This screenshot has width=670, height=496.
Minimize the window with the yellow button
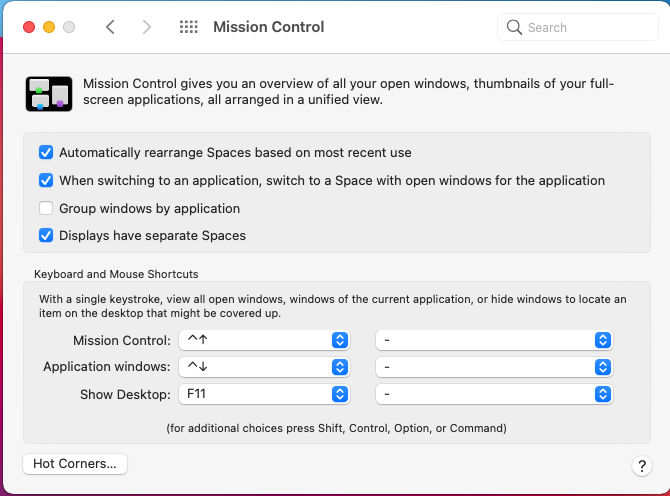click(49, 27)
